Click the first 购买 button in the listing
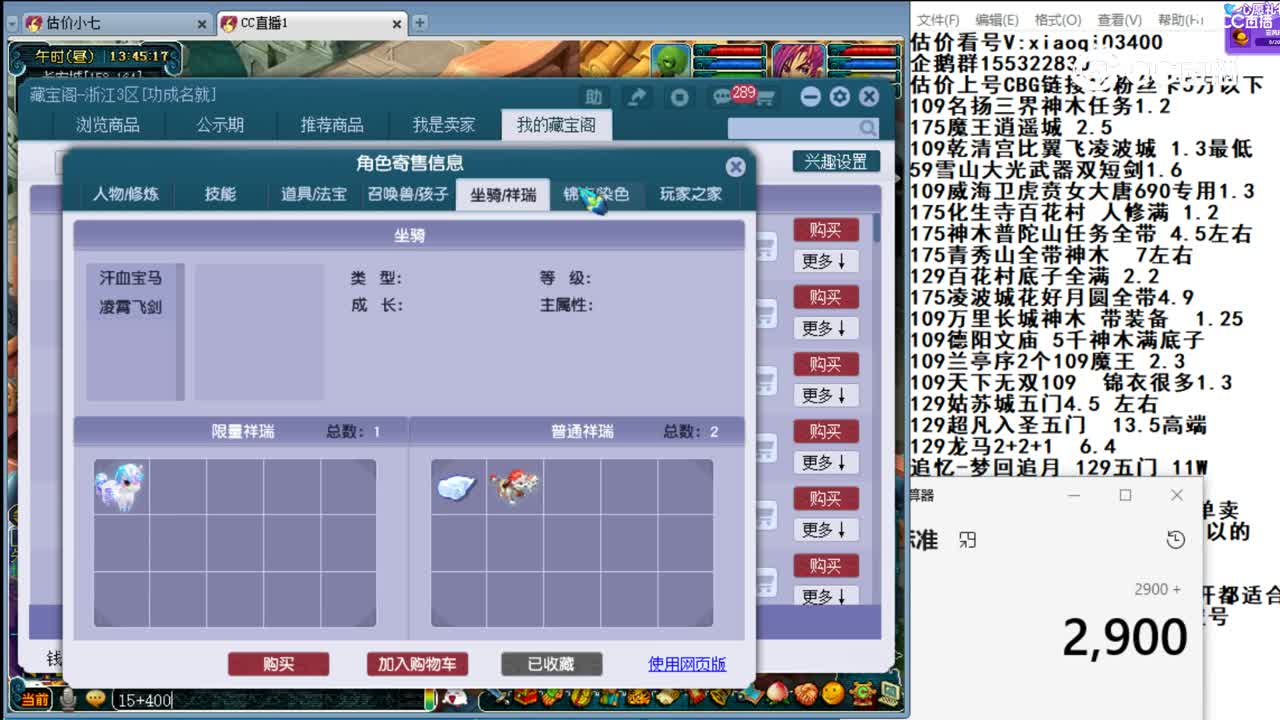The image size is (1280, 720). pyautogui.click(x=825, y=230)
